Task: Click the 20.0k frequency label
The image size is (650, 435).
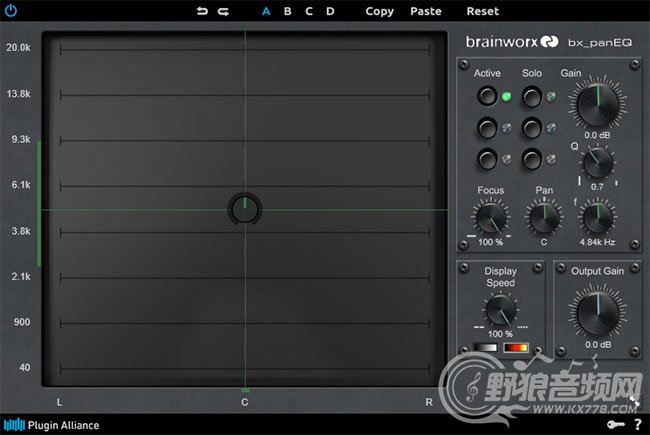Action: tap(18, 48)
